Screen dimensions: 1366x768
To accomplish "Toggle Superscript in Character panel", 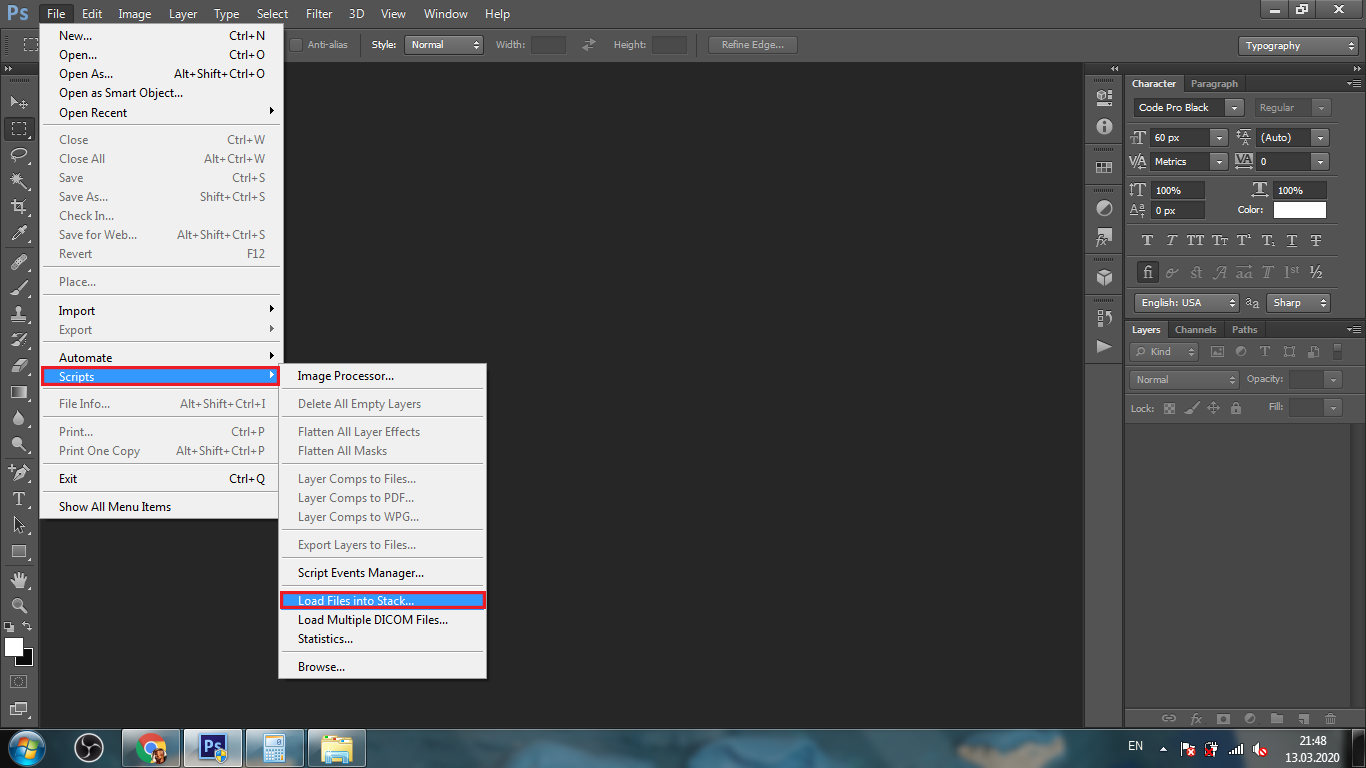I will (x=1243, y=241).
